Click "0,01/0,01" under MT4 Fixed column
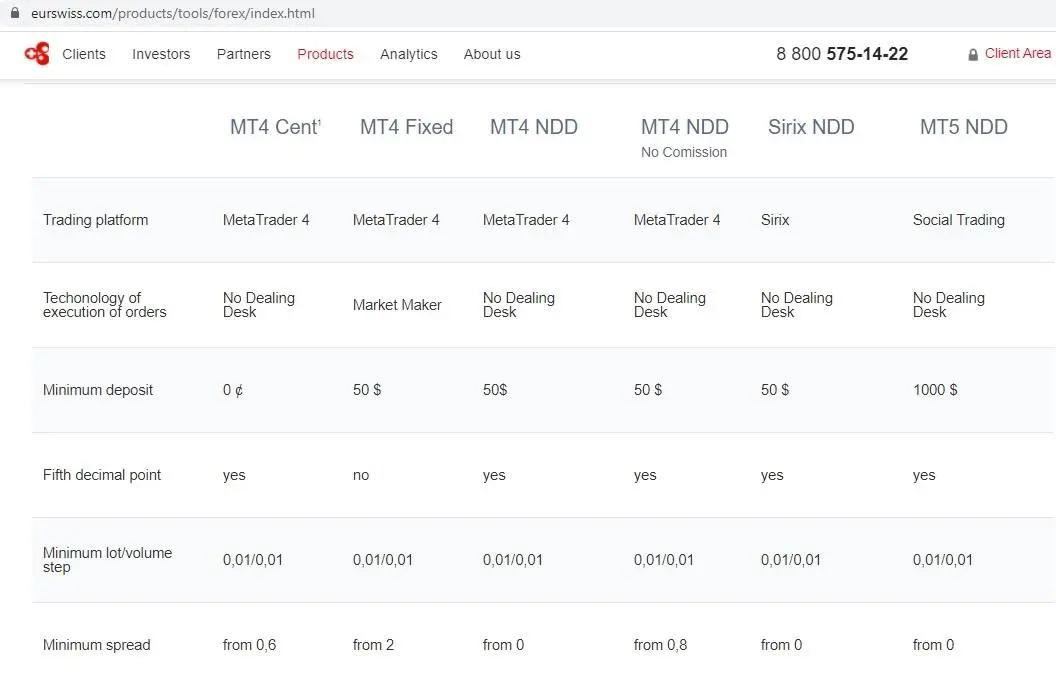Image resolution: width=1056 pixels, height=684 pixels. click(x=383, y=560)
